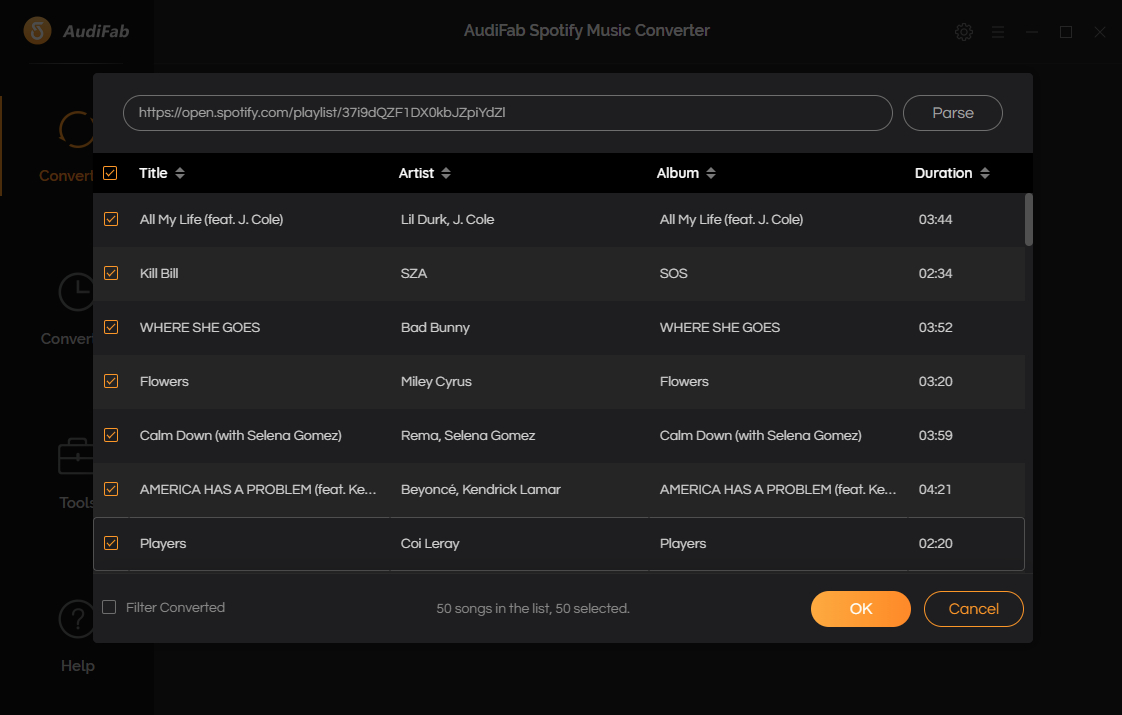Image resolution: width=1122 pixels, height=715 pixels.
Task: Sort songs by Artist column arrows
Action: pyautogui.click(x=446, y=172)
